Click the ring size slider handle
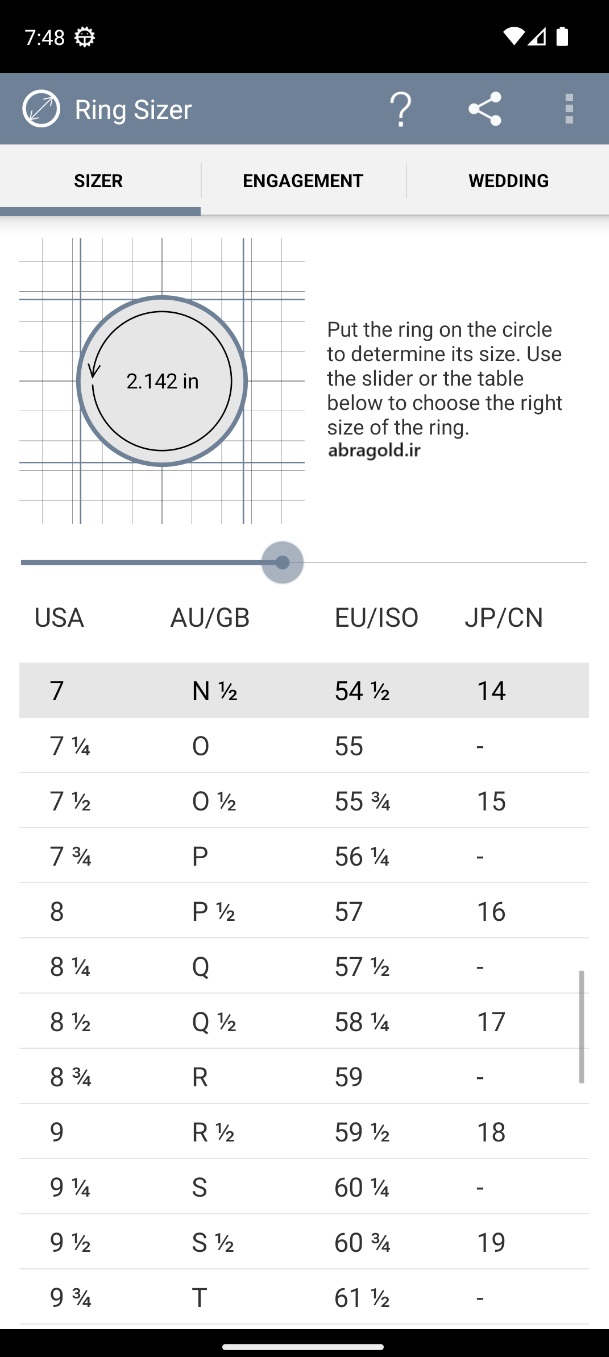The image size is (609, 1357). pyautogui.click(x=282, y=562)
